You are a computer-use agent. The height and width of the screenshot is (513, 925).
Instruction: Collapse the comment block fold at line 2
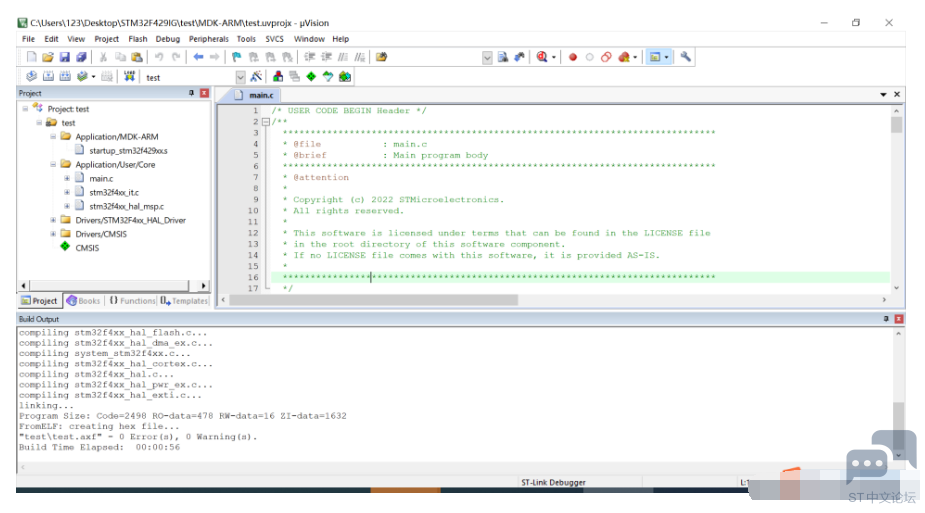265,121
